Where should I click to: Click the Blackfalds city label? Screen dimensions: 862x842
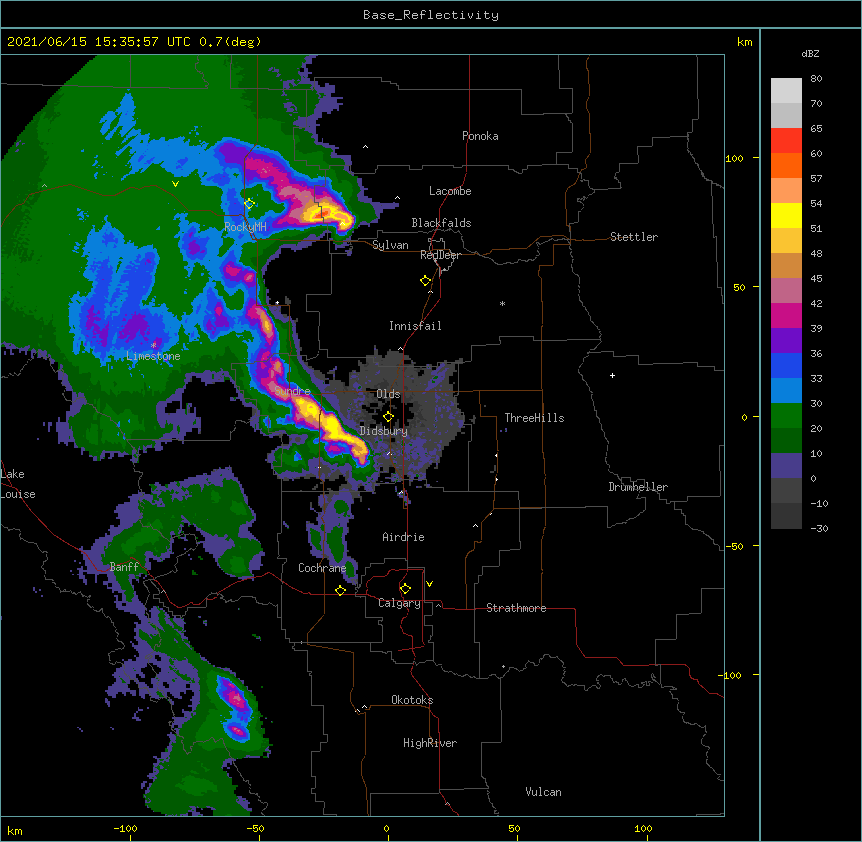pos(441,223)
